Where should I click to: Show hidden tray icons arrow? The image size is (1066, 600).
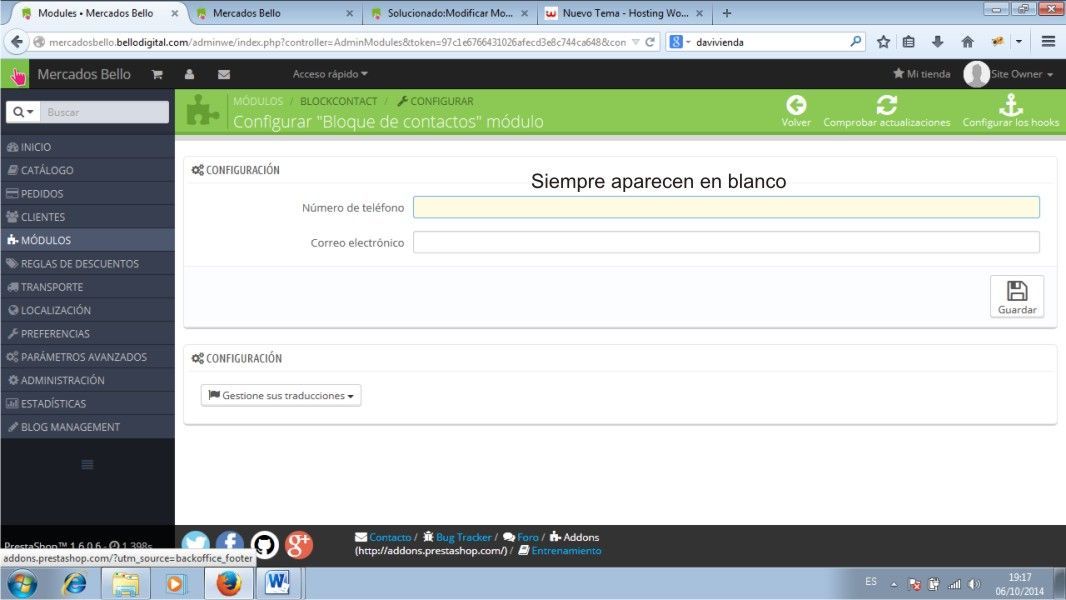pos(894,584)
